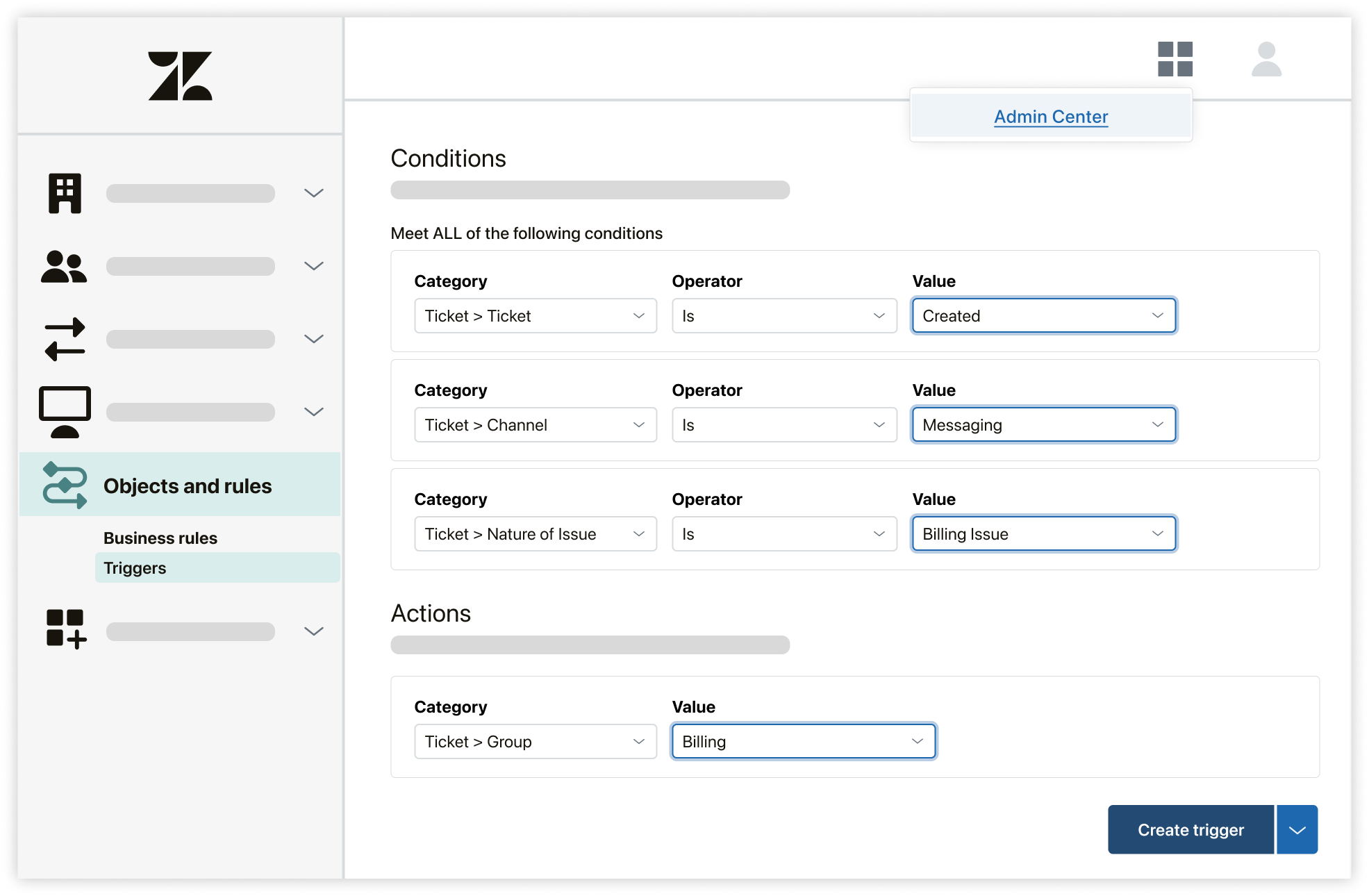Click the Channels transfer icon

(64, 338)
